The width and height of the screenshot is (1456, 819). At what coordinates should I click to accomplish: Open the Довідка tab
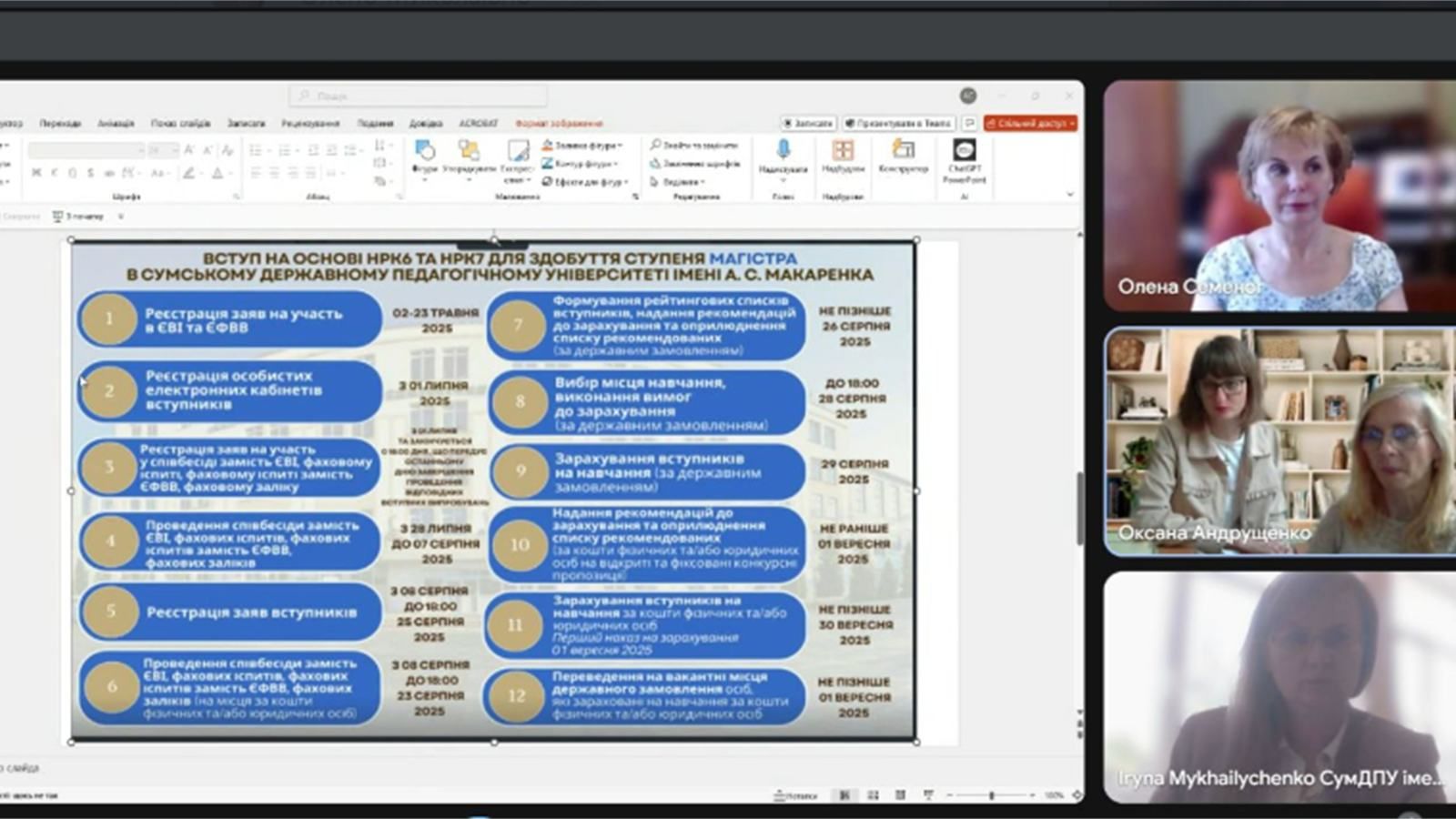(x=425, y=123)
